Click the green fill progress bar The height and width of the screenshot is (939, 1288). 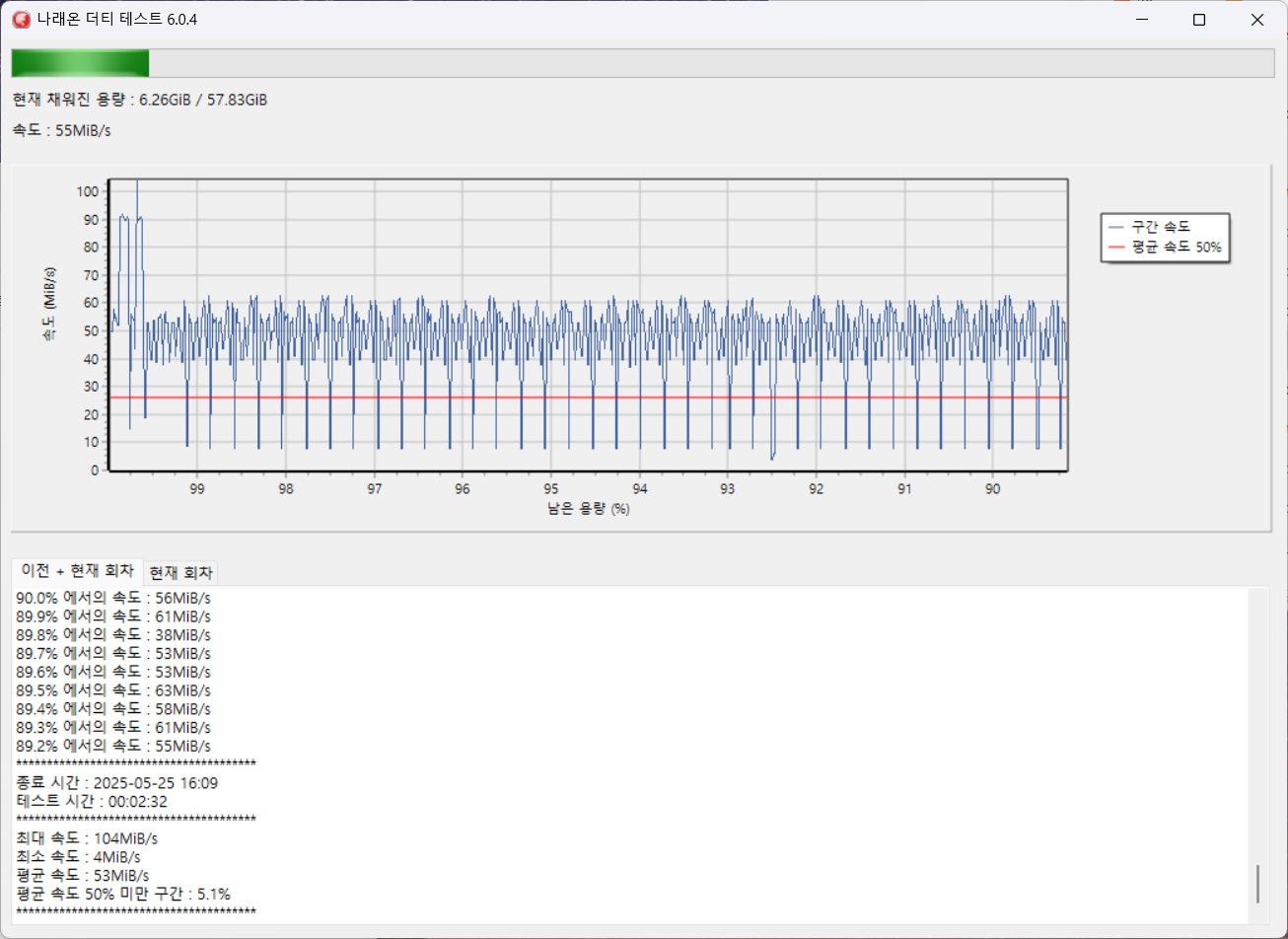point(80,63)
